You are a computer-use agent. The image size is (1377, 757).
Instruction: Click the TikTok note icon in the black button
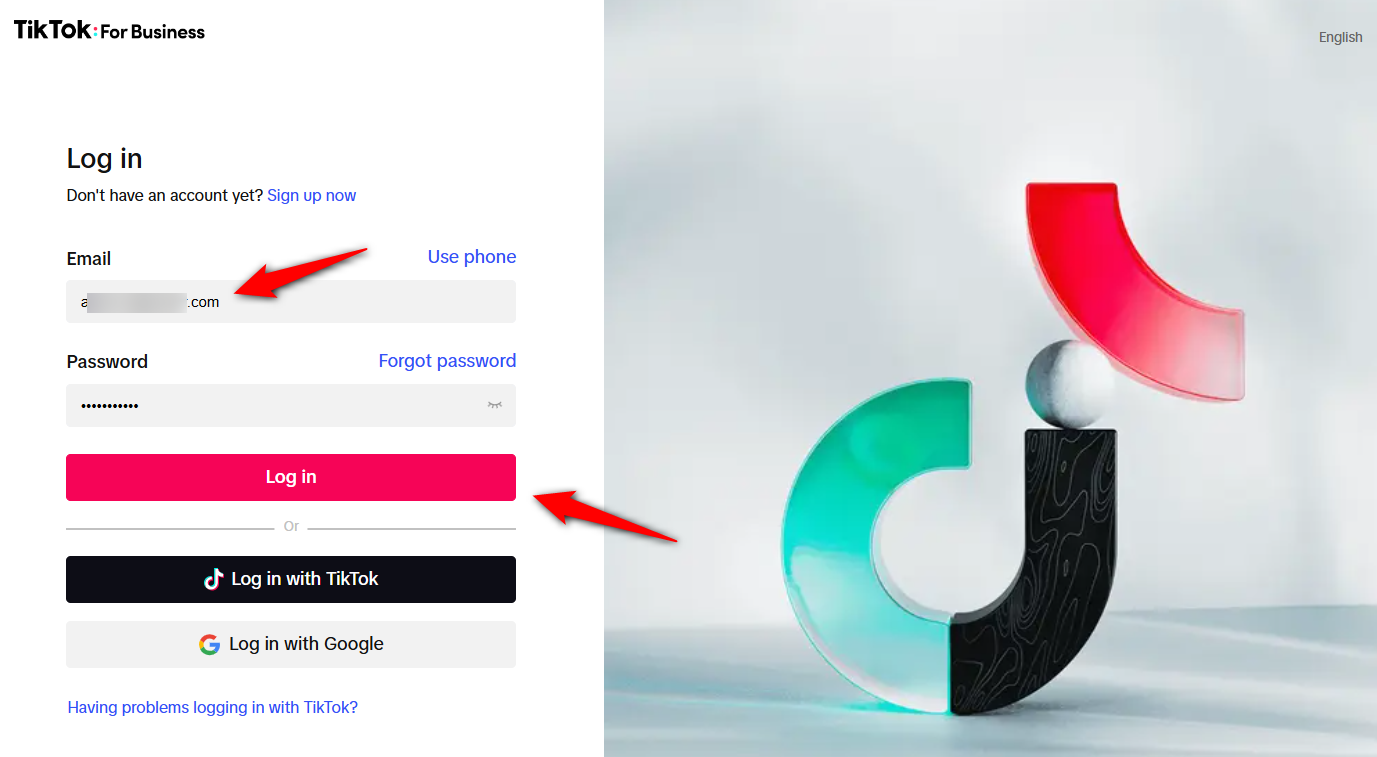(x=213, y=579)
